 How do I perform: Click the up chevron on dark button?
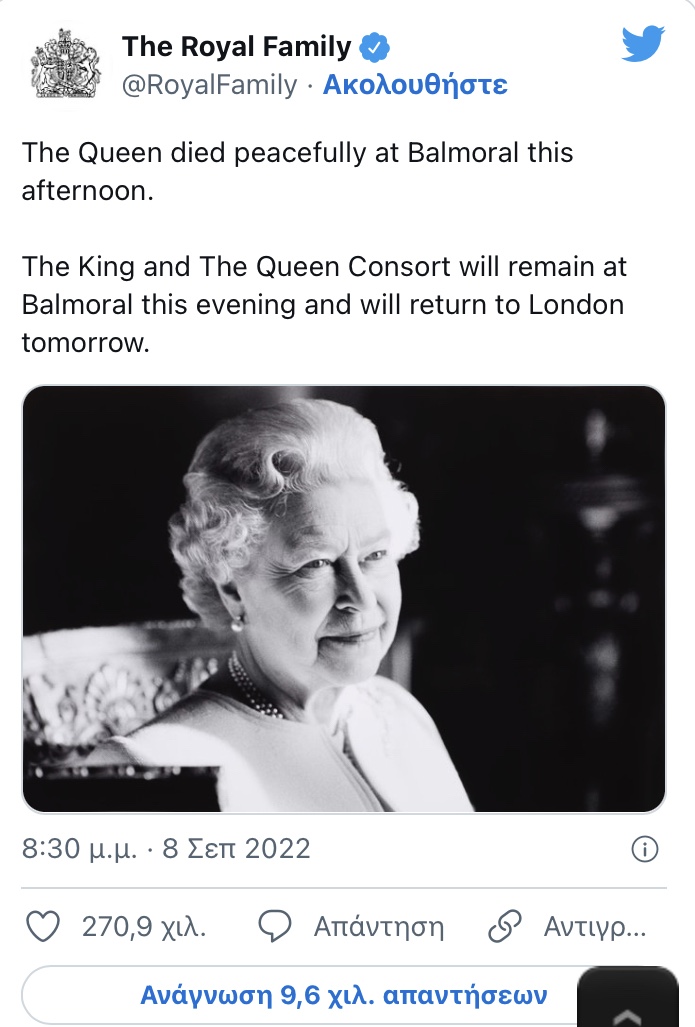point(628,1014)
